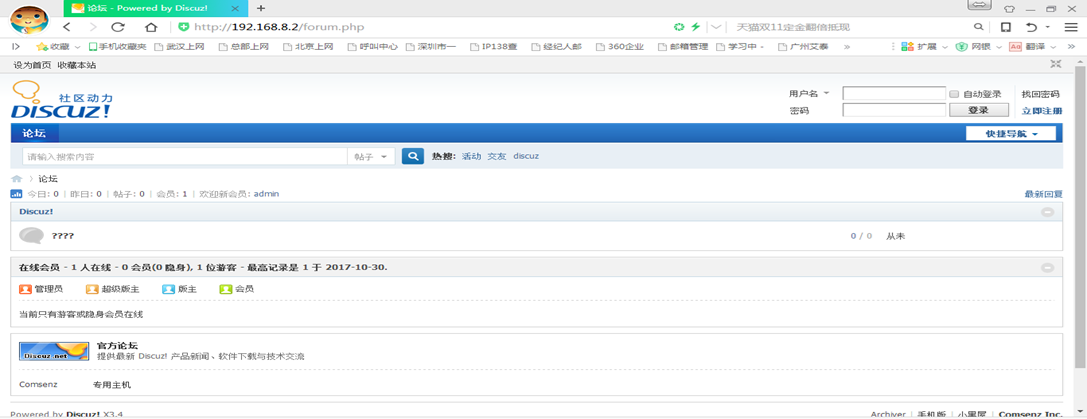Enable the 自动登录 auto-login checkbox
The height and width of the screenshot is (419, 1087).
click(954, 94)
